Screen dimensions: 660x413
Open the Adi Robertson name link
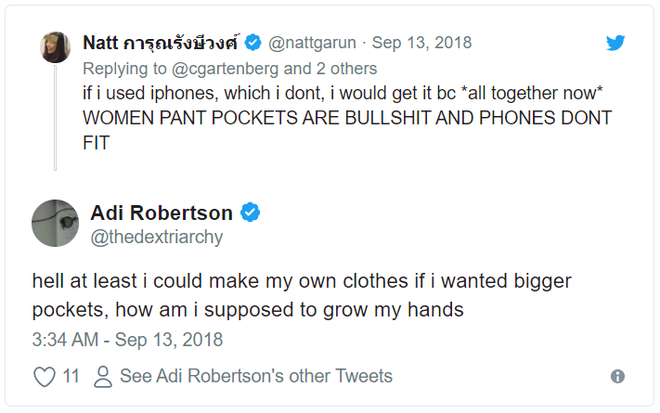[161, 212]
